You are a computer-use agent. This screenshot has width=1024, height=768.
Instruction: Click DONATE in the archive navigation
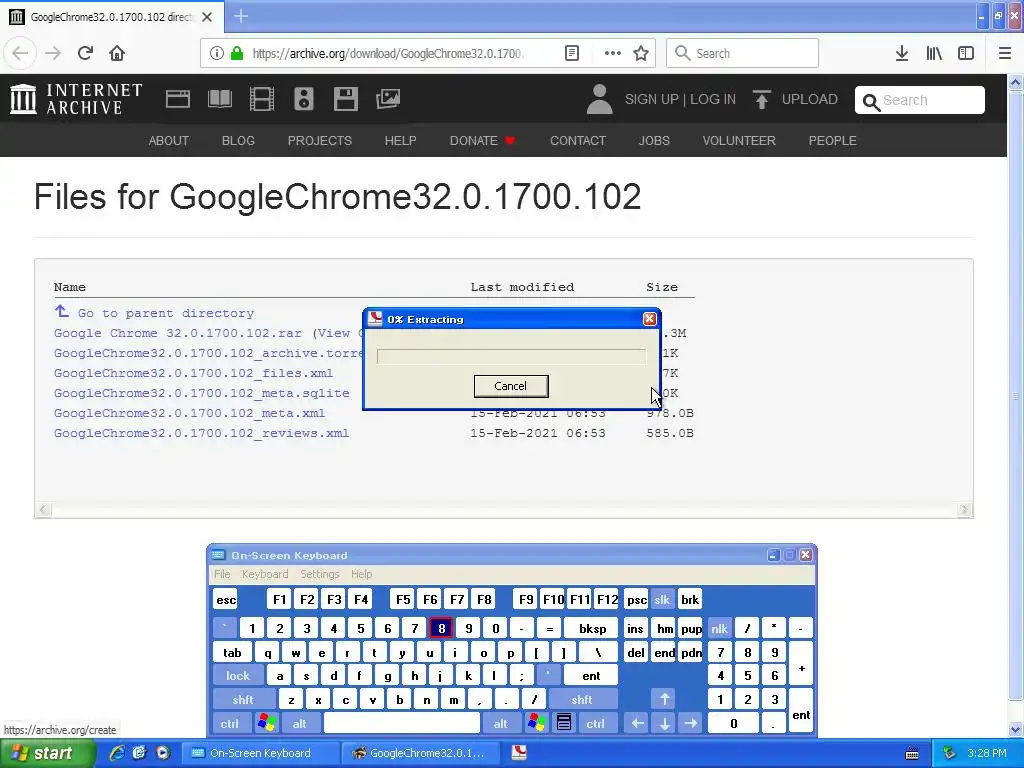[x=481, y=140]
